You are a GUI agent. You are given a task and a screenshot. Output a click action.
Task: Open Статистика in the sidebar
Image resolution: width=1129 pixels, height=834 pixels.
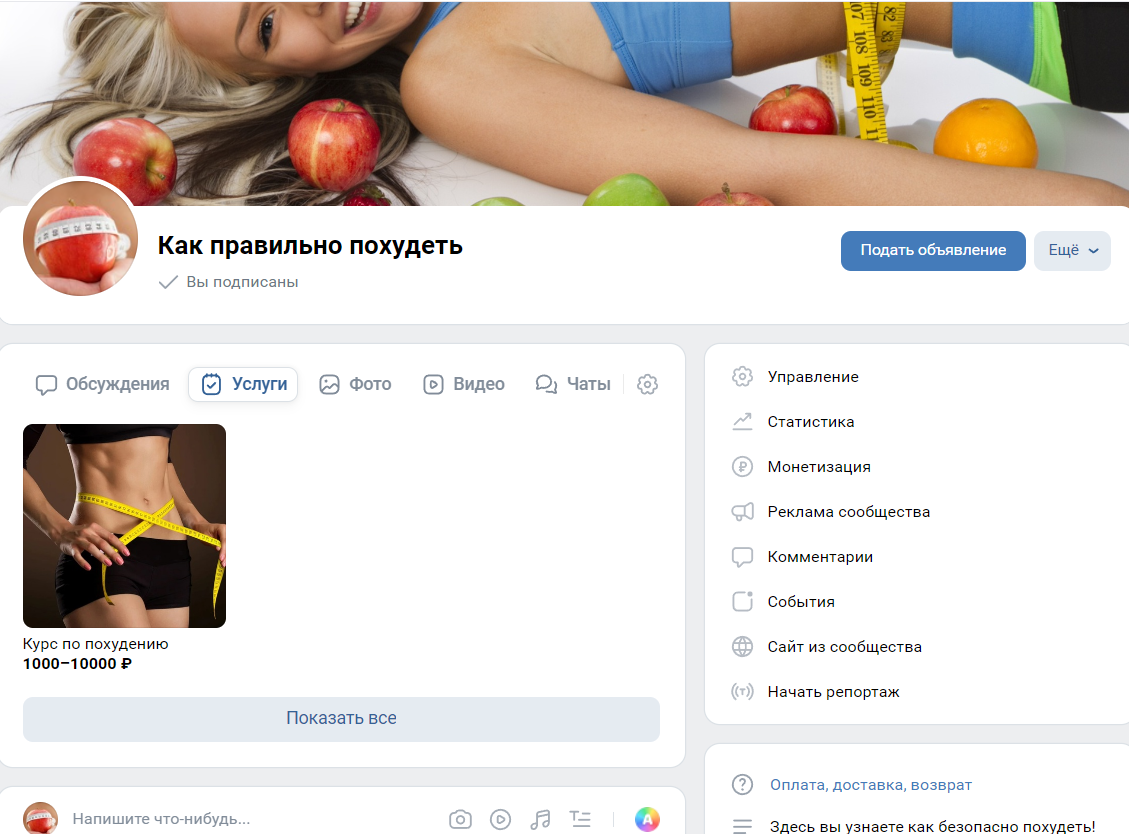[x=810, y=422]
